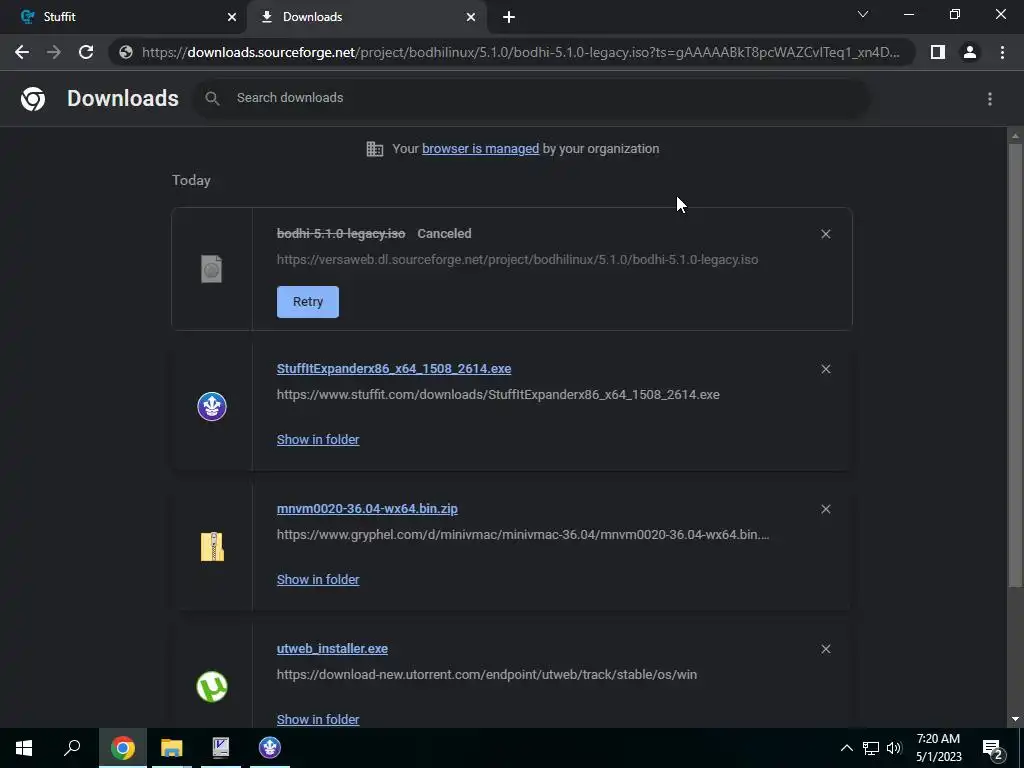
Task: Select the Downloads tab
Action: (x=366, y=17)
